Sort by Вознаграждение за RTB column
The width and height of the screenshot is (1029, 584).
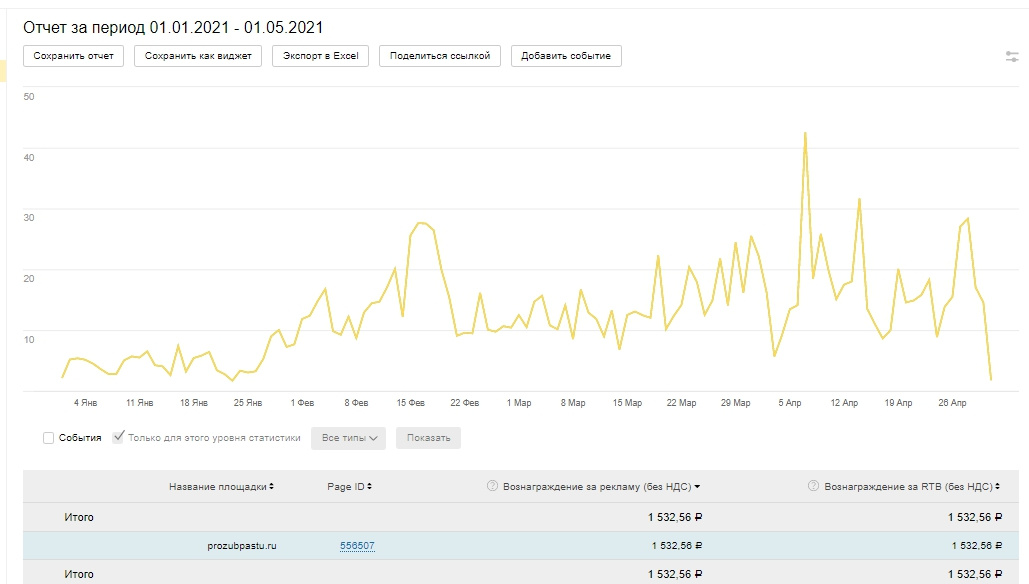pyautogui.click(x=912, y=486)
